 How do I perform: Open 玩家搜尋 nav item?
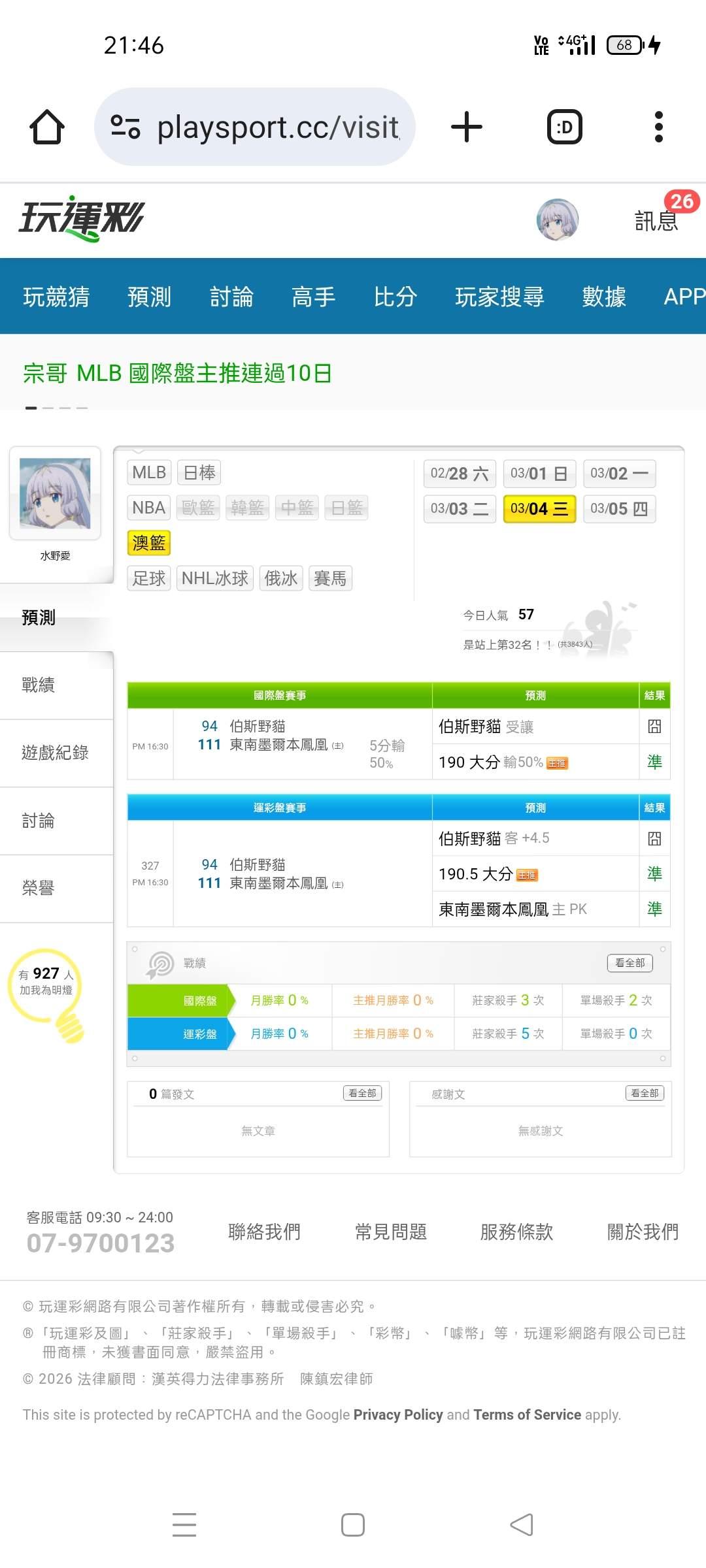pos(499,297)
